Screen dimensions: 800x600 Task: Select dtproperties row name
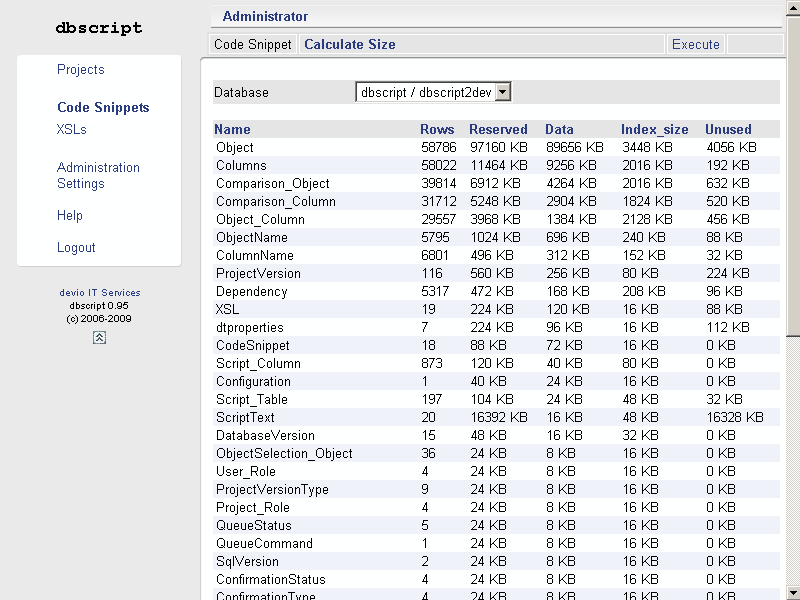249,328
